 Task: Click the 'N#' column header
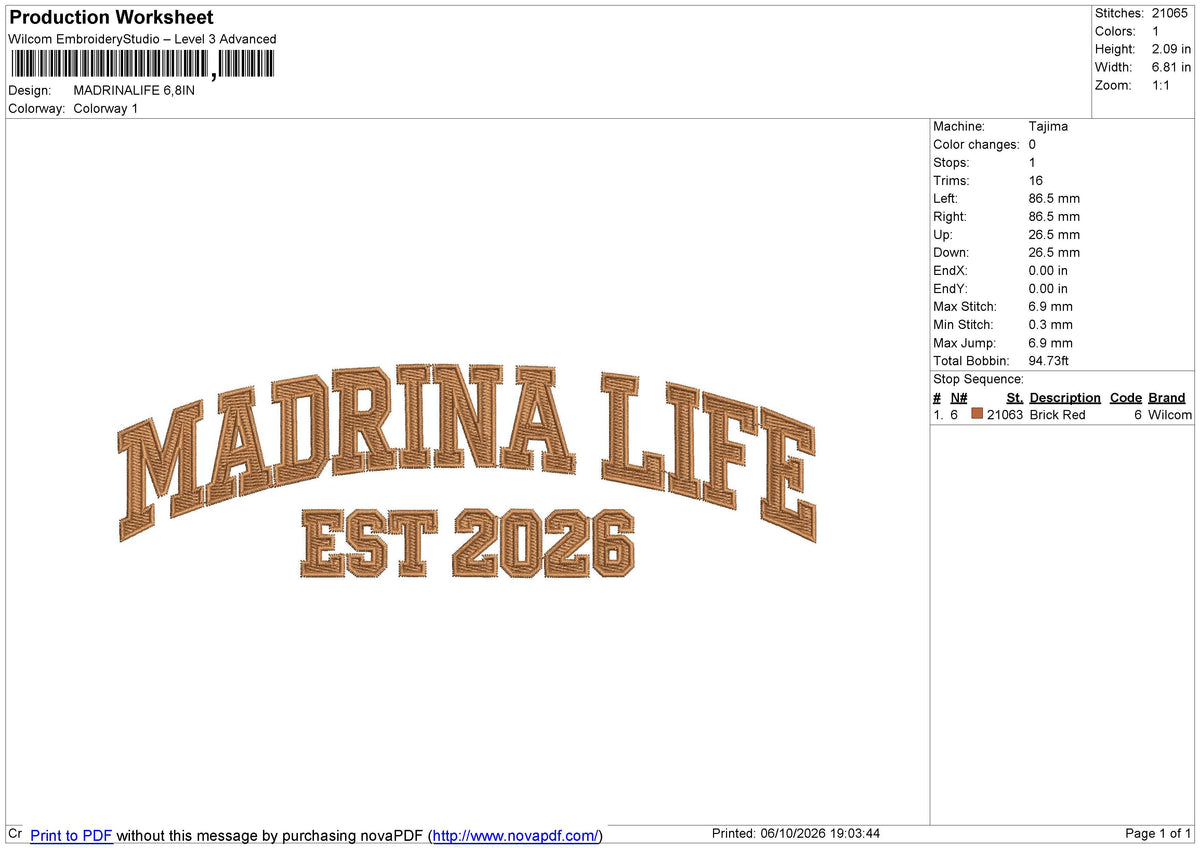tap(959, 397)
